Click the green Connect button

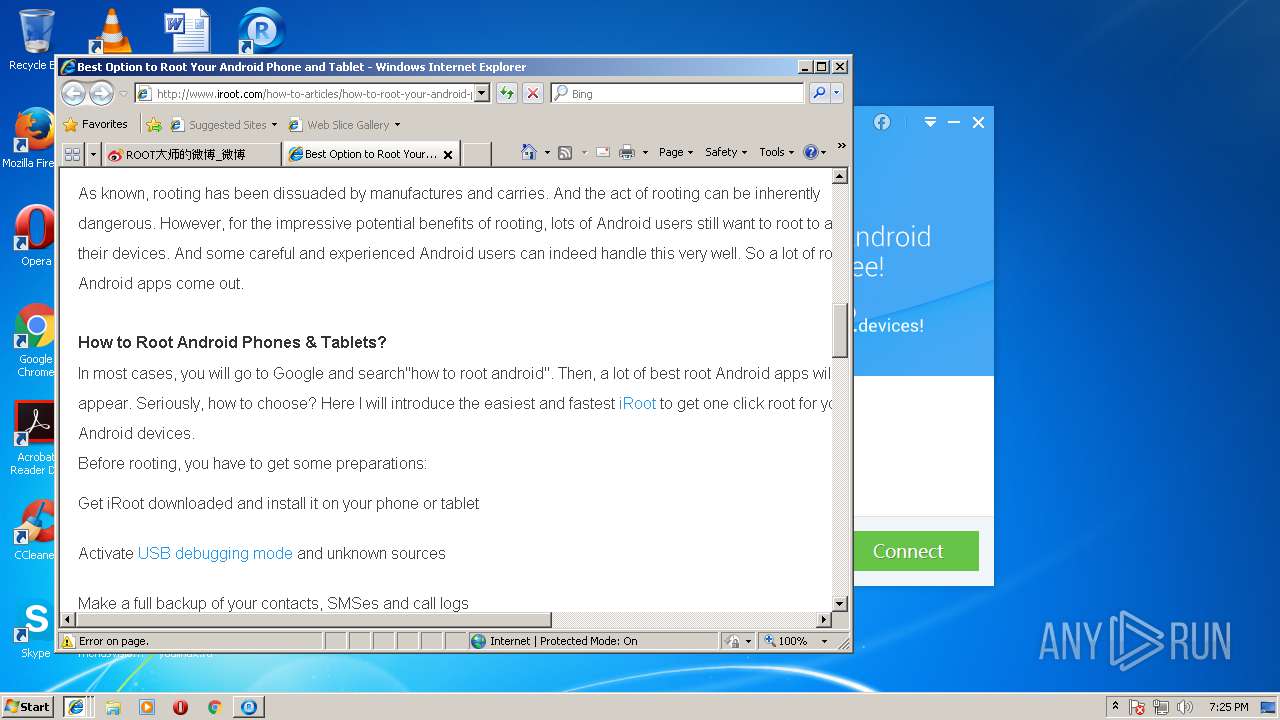point(908,551)
